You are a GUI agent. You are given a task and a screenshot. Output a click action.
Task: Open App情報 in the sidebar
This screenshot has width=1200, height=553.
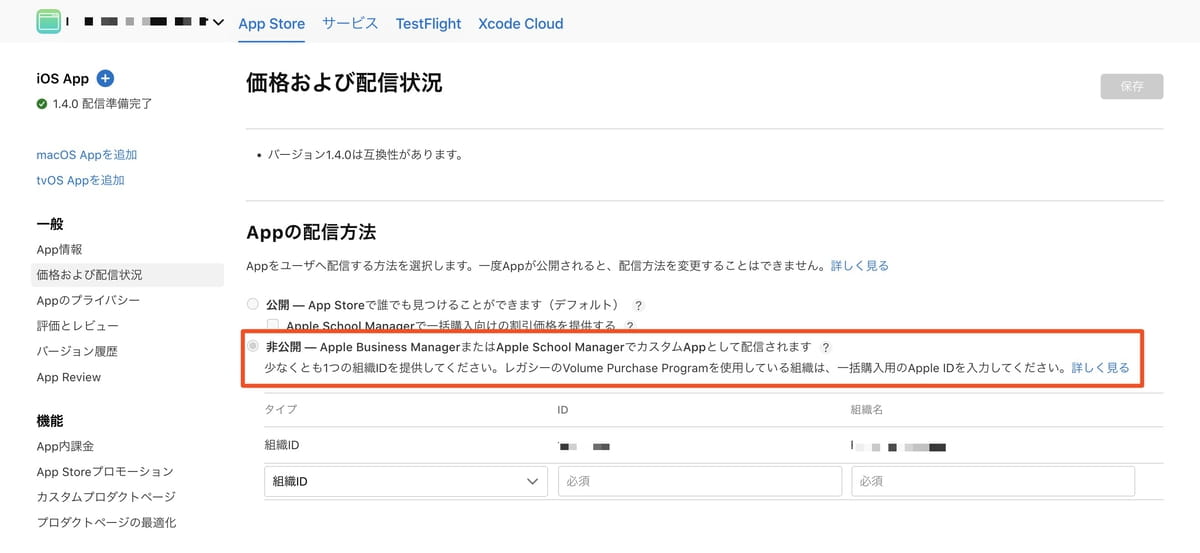59,249
